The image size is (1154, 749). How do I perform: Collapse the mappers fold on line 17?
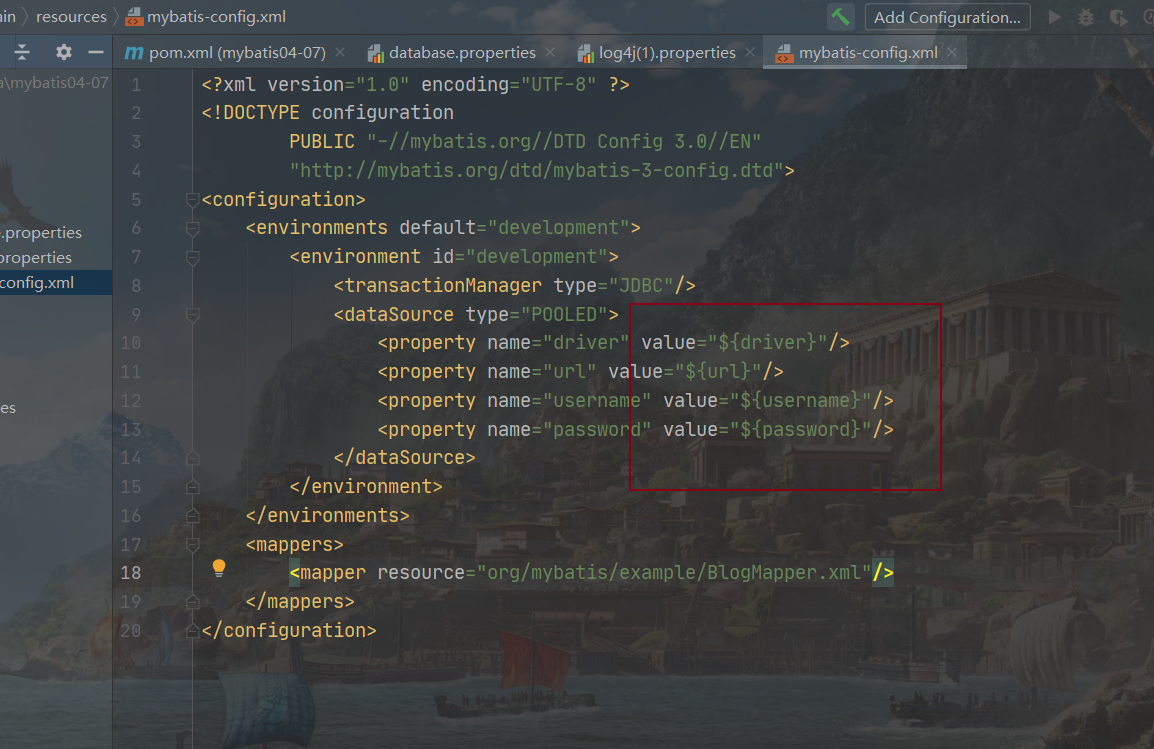[x=192, y=544]
